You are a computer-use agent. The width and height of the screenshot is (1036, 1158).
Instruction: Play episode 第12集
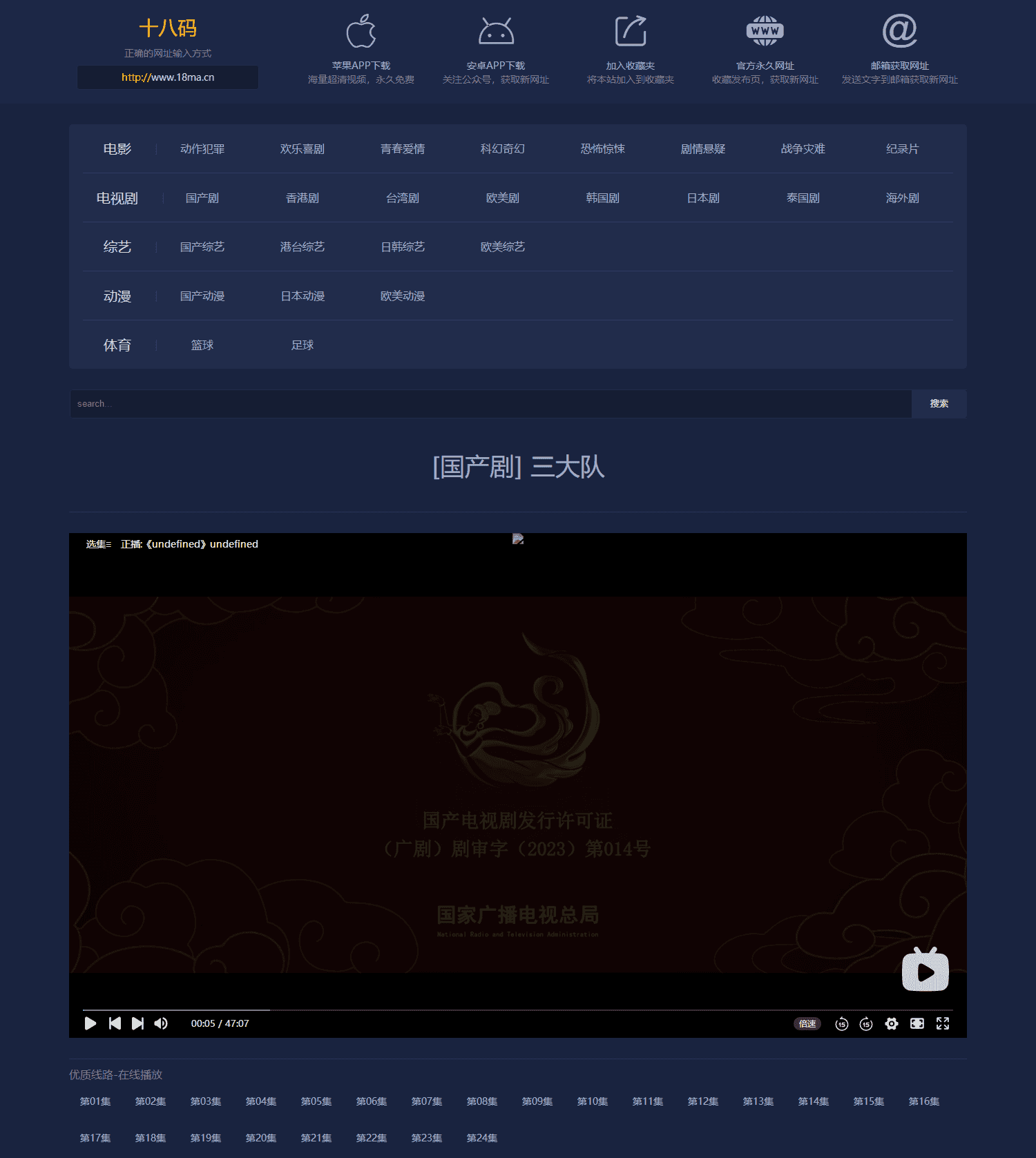pyautogui.click(x=703, y=1101)
